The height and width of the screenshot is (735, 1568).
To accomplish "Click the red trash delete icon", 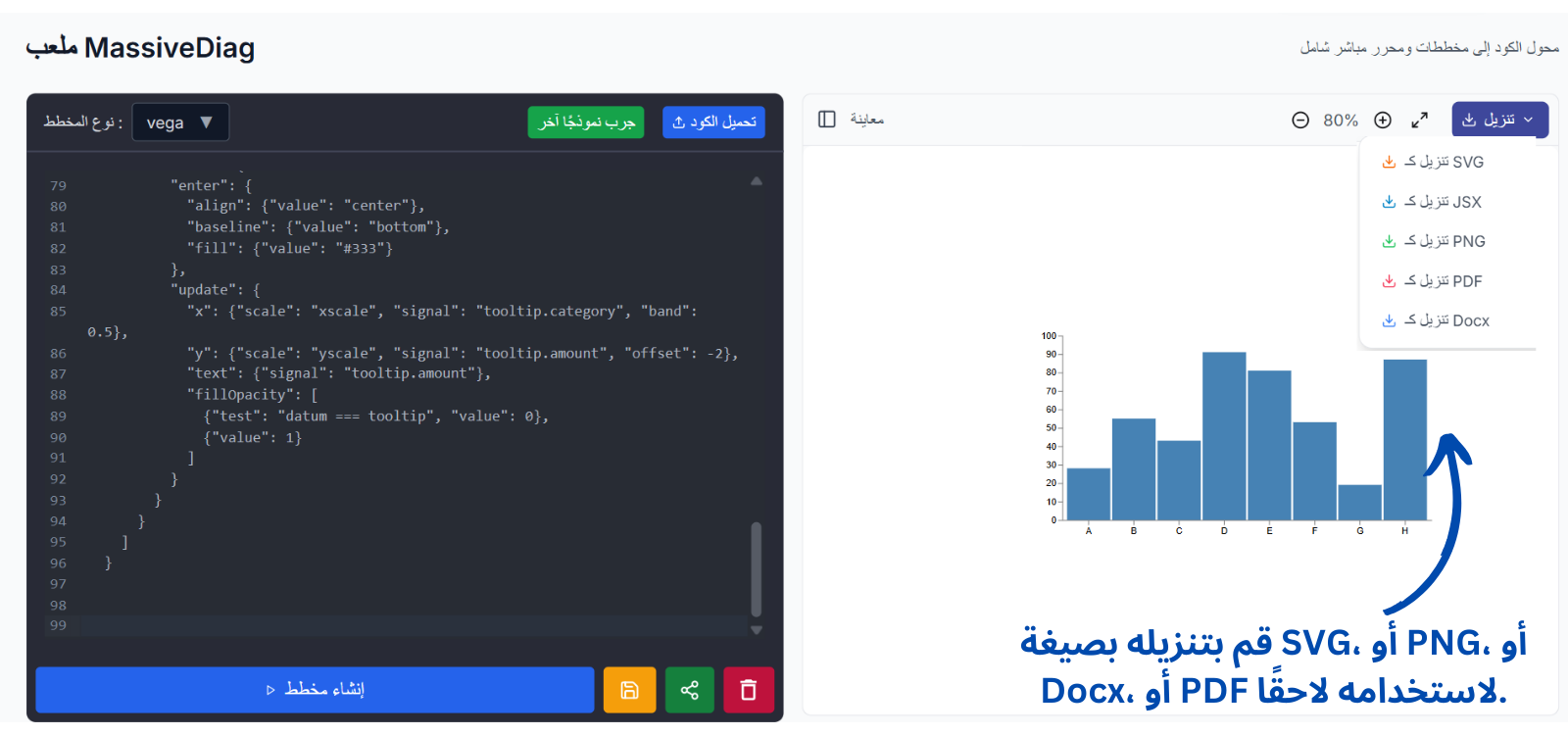I will click(749, 690).
